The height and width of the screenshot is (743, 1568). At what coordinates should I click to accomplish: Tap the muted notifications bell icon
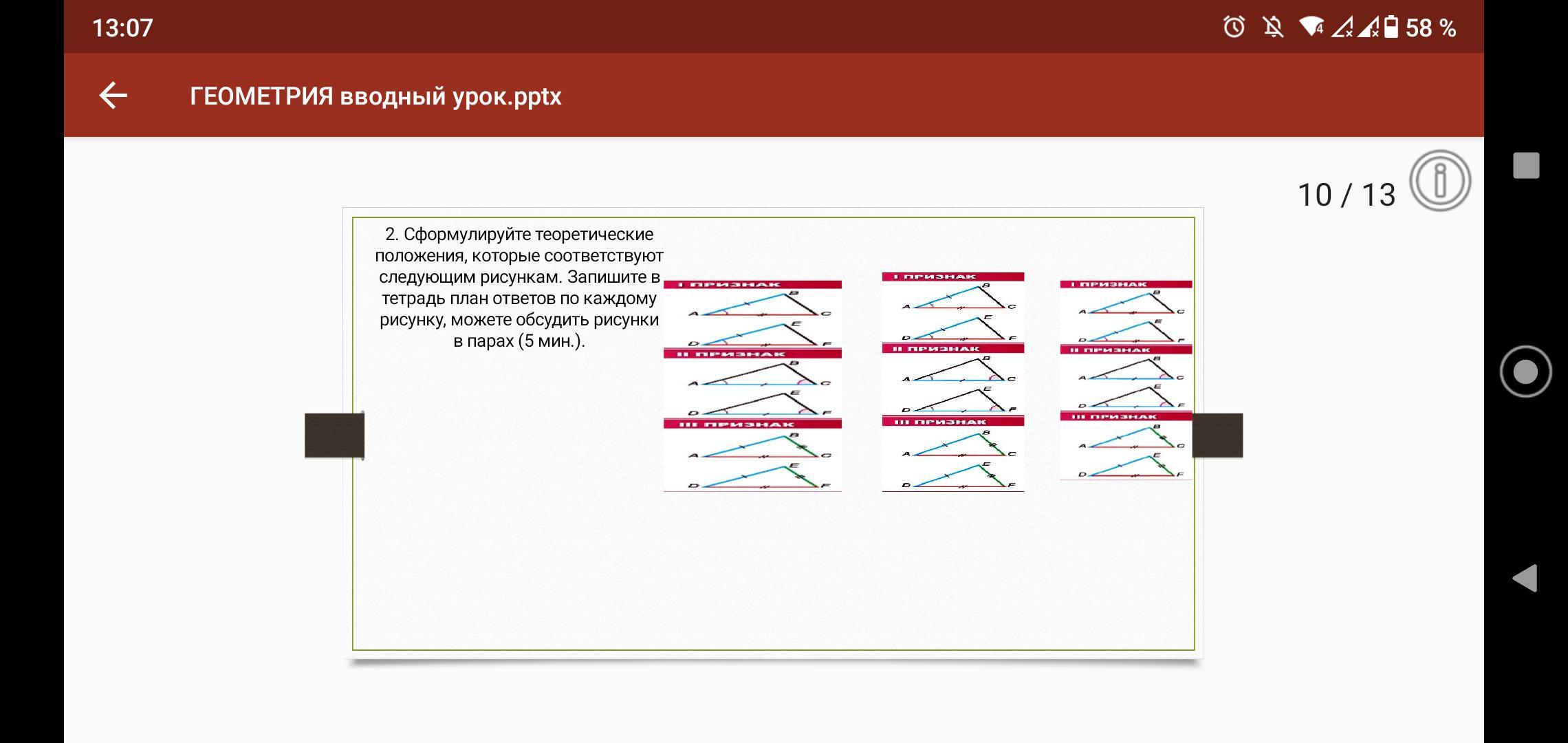tap(1273, 28)
